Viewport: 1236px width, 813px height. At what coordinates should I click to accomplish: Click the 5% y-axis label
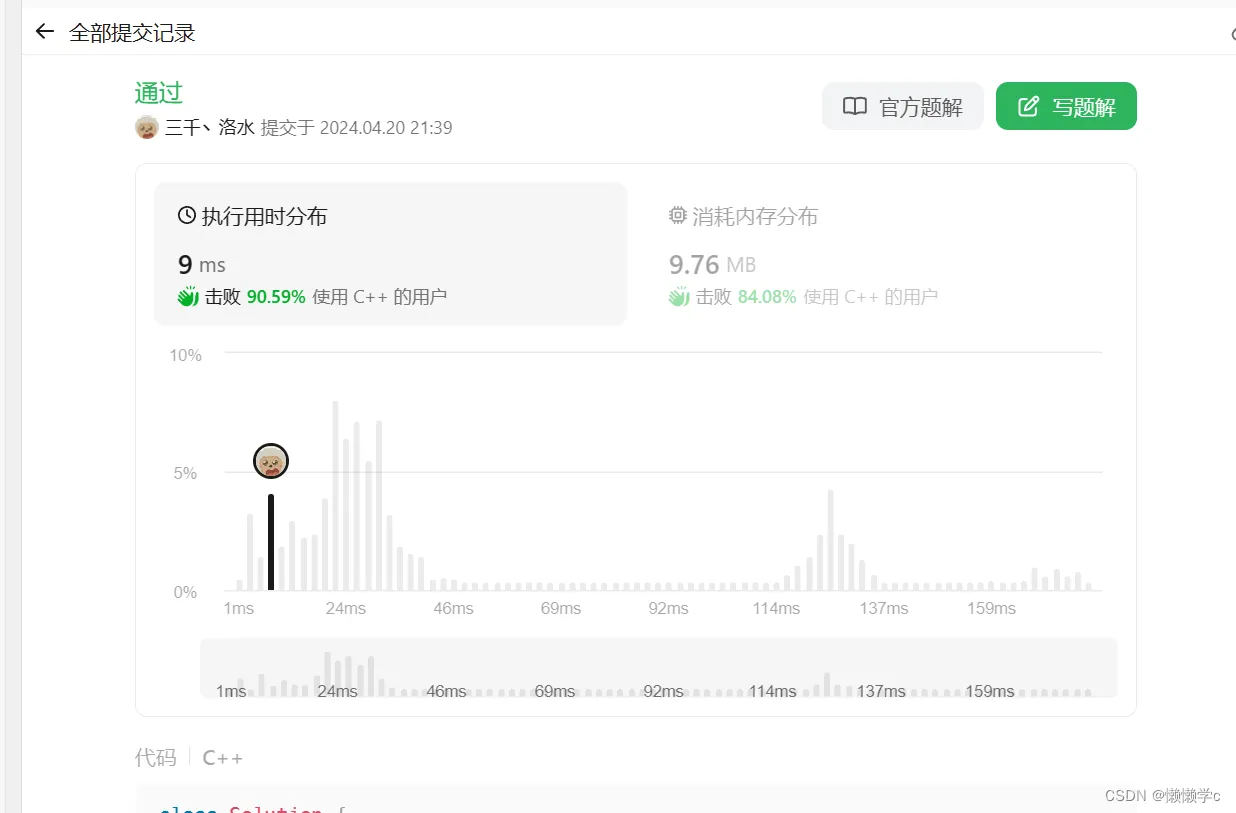point(185,473)
